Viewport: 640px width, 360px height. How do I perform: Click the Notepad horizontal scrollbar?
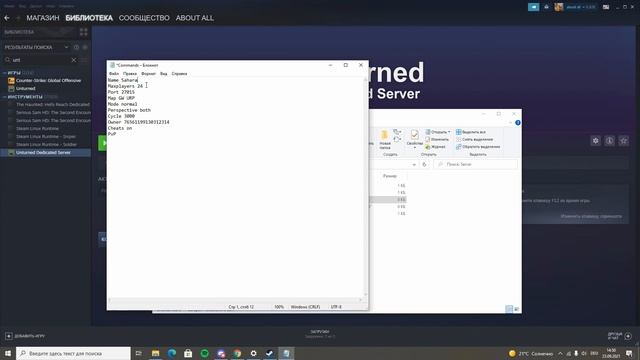click(235, 300)
